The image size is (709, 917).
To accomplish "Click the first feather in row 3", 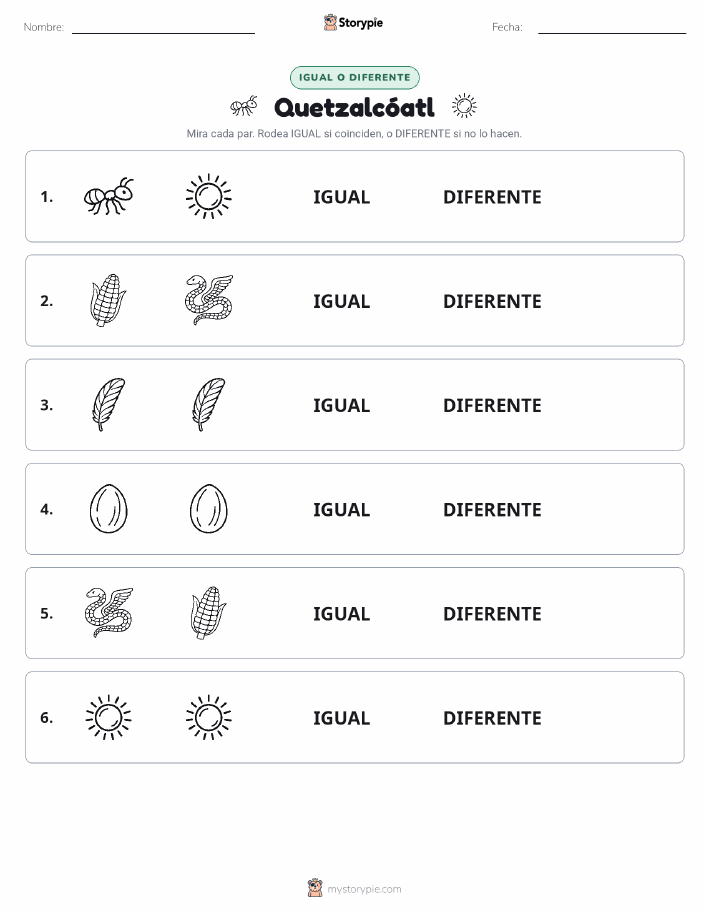I will click(x=109, y=404).
